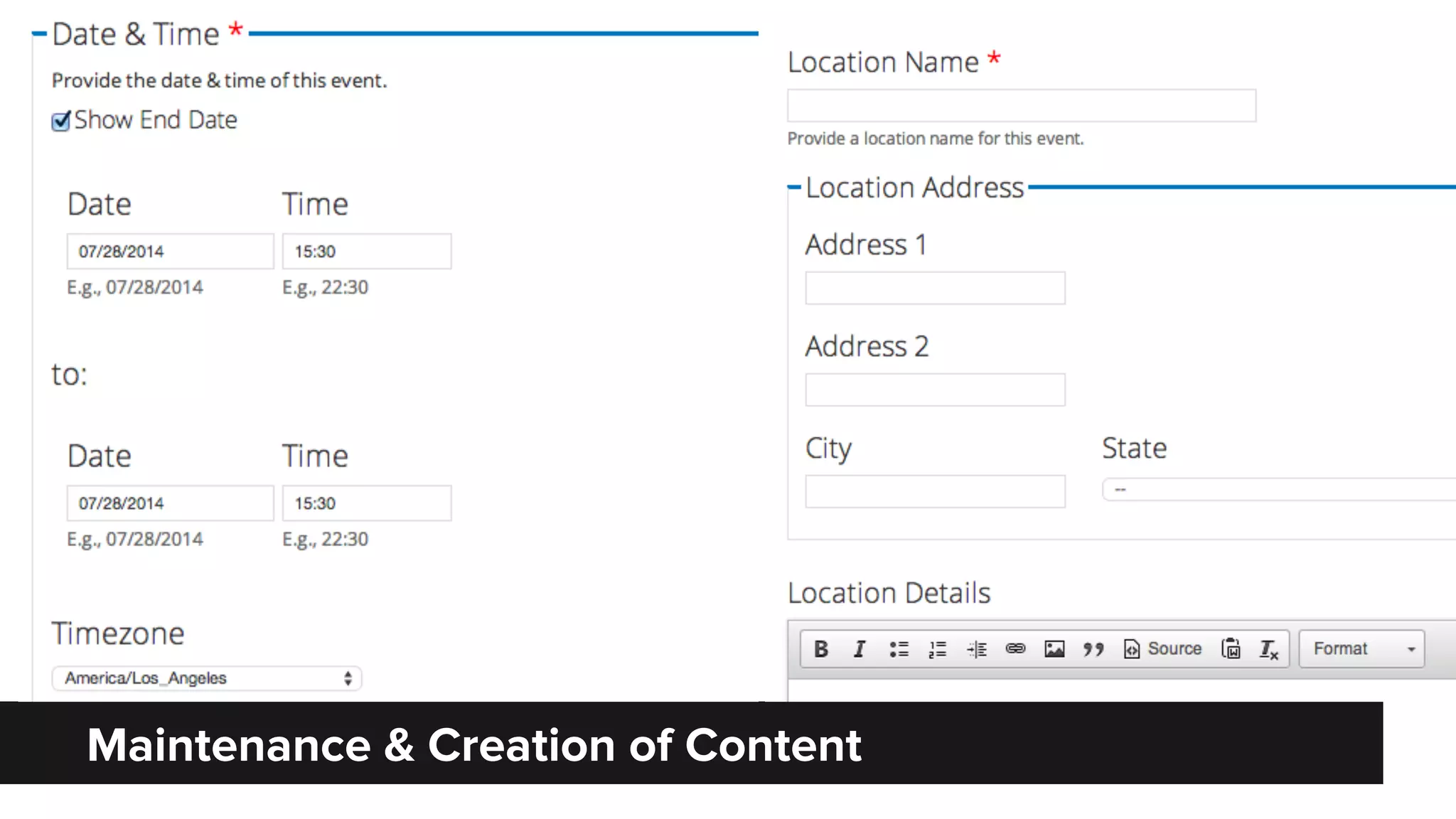Click the 'Date & Time' section heading

tap(136, 34)
